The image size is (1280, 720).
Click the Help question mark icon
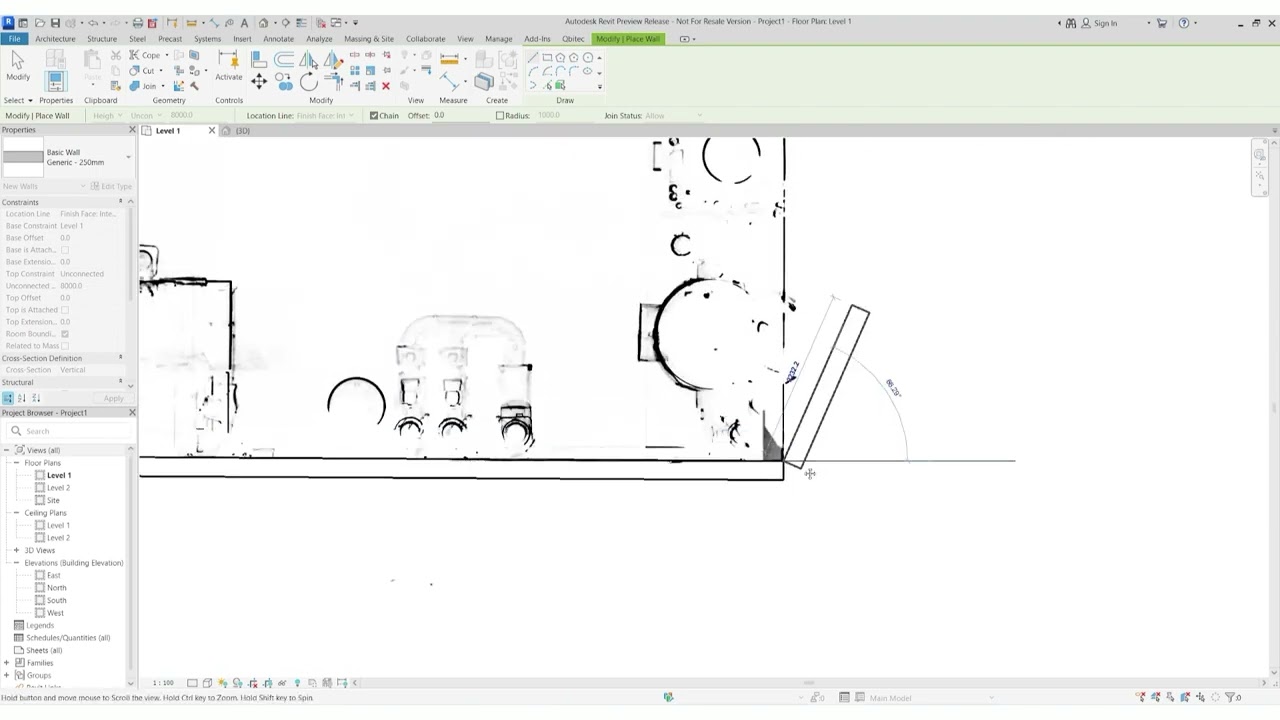(x=1184, y=23)
